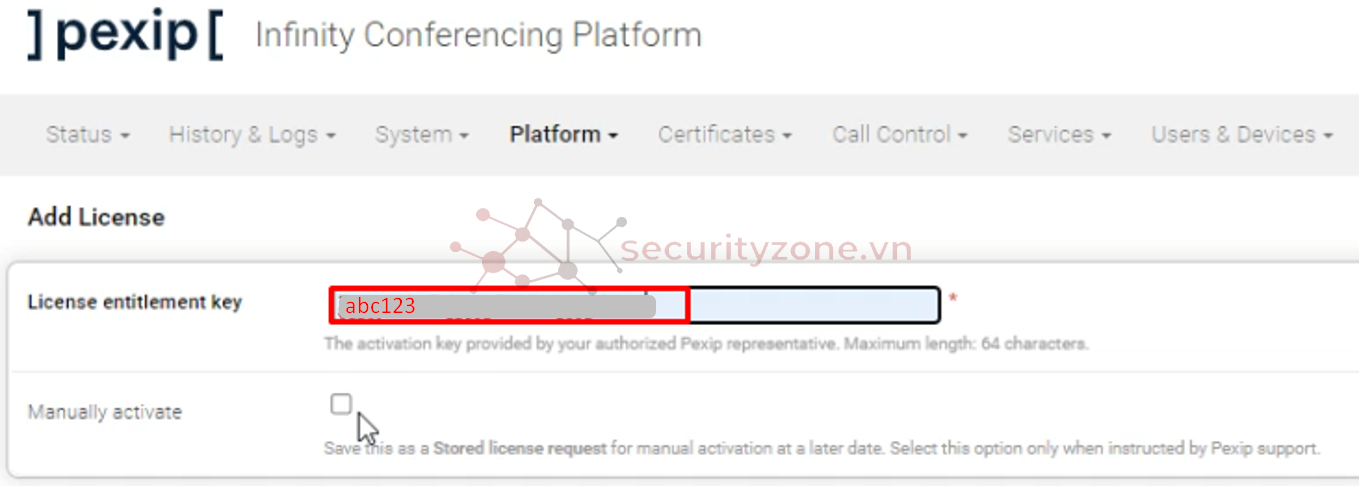Click the Infinity Conferencing Platform title
The width and height of the screenshot is (1361, 492).
pyautogui.click(x=478, y=35)
